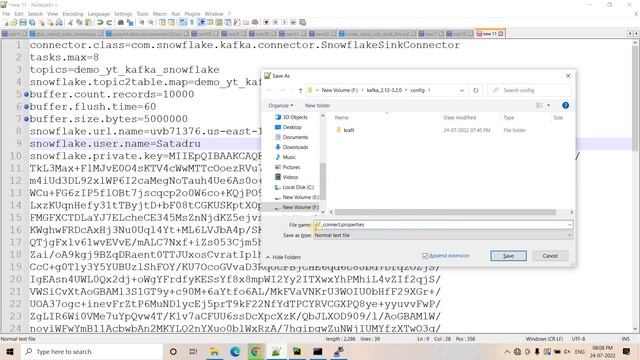640x360 pixels.
Task: Select the active new 11 tab
Action: pyautogui.click(x=489, y=33)
